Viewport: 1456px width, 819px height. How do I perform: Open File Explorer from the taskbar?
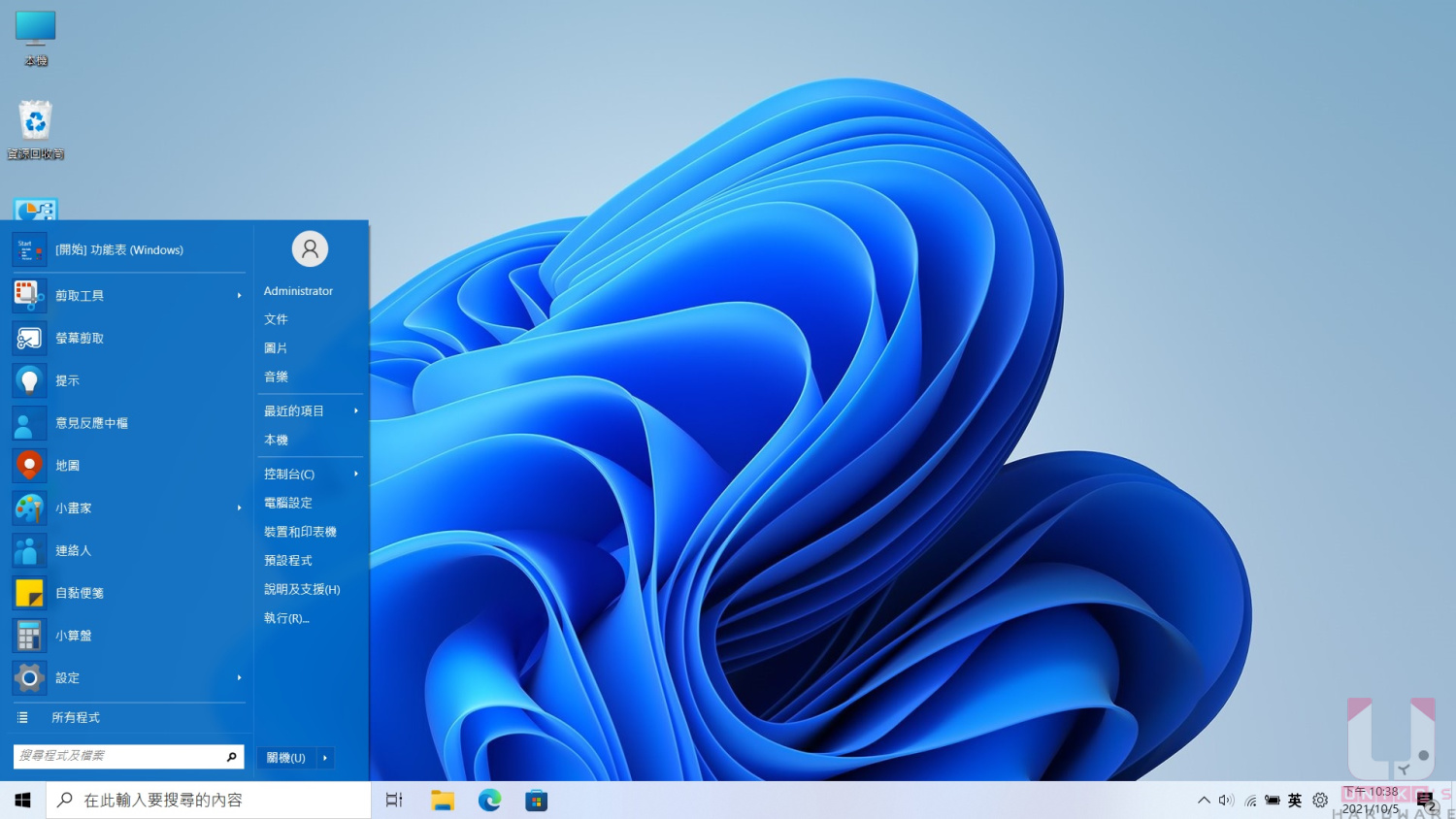[x=443, y=801]
